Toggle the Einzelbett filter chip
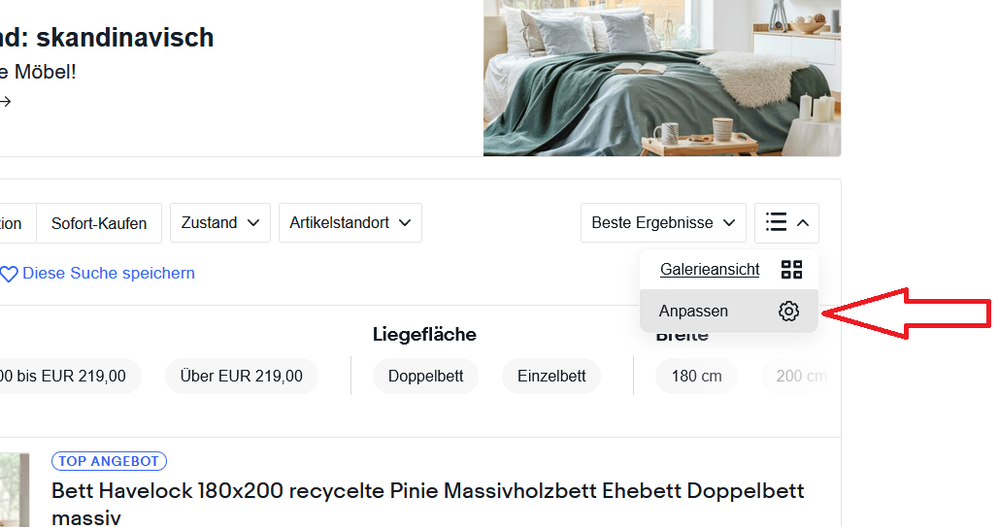This screenshot has width=999, height=527. [x=551, y=376]
